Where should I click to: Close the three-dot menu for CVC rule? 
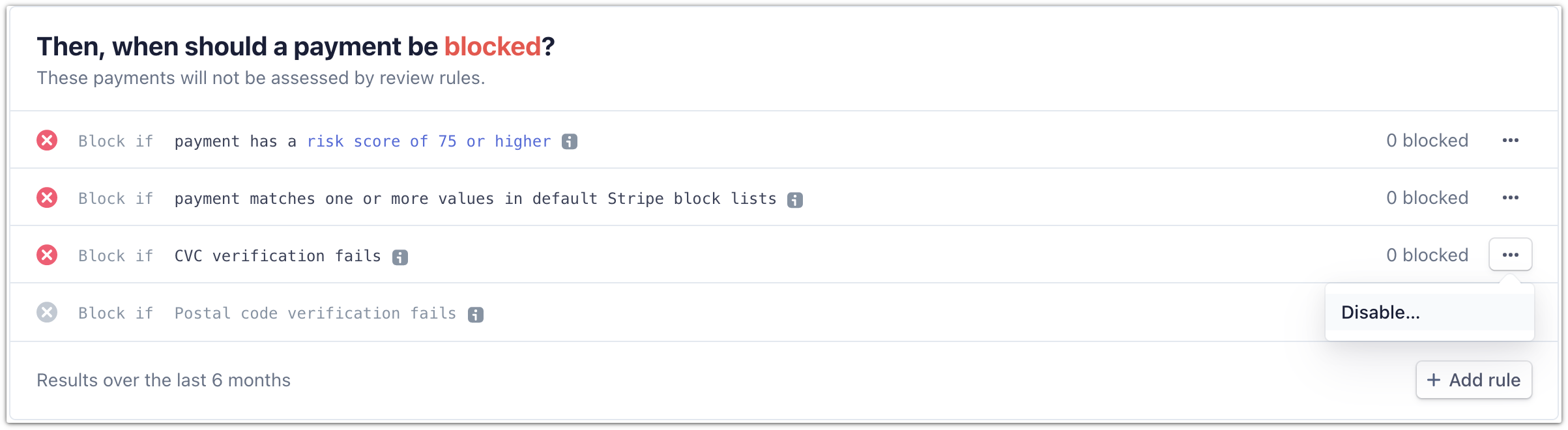tap(1511, 255)
